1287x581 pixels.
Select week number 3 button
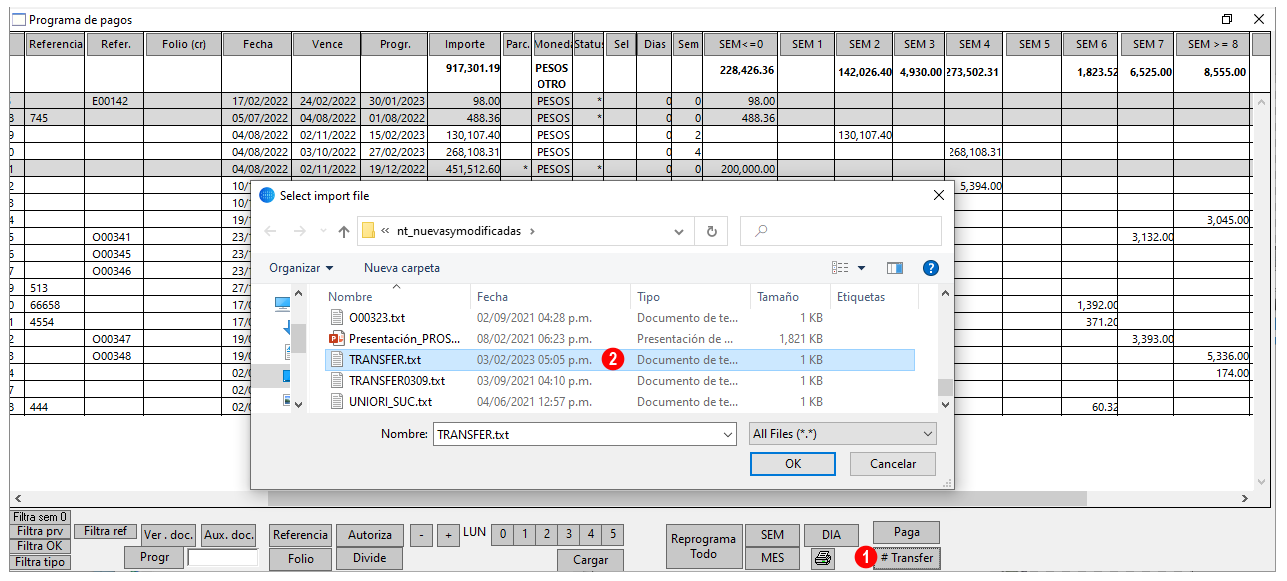click(x=569, y=534)
